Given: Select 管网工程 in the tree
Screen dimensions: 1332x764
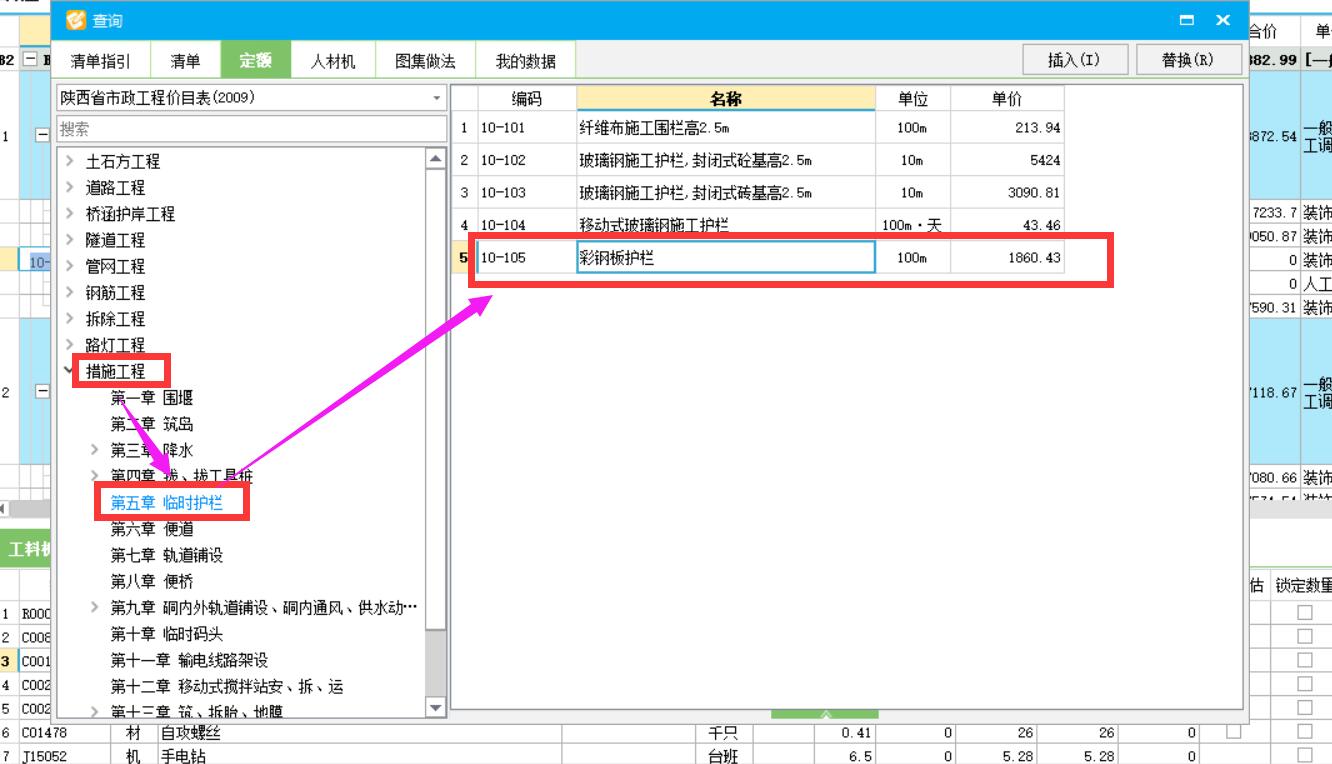Looking at the screenshot, I should click(116, 266).
